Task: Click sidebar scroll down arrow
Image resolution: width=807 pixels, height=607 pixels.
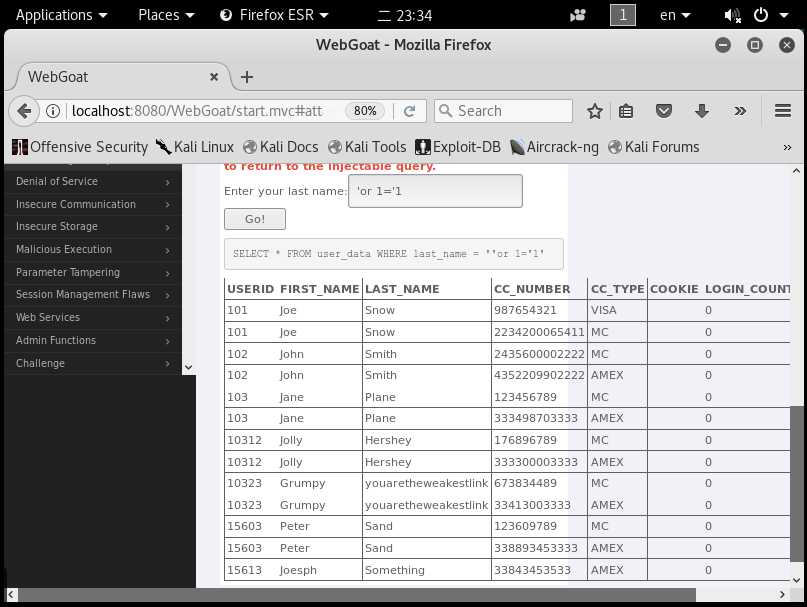Action: pos(188,367)
